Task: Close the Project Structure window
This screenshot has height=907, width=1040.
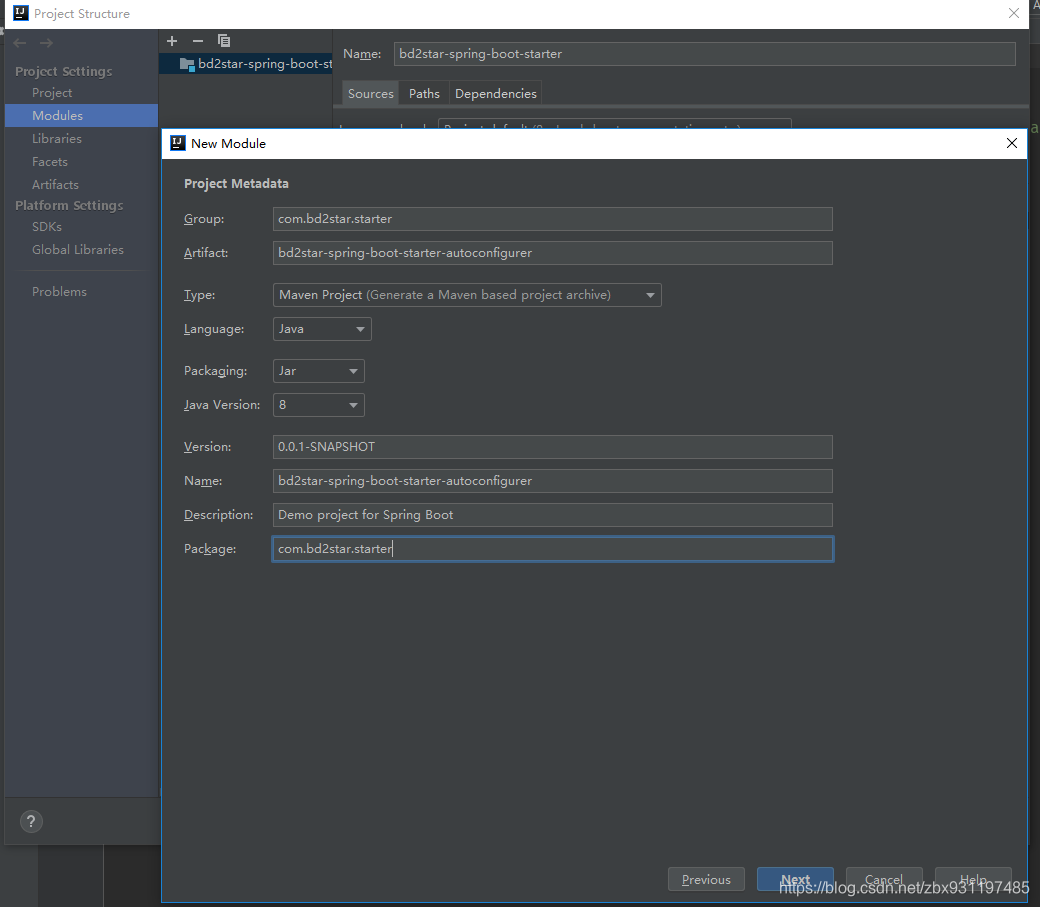Action: 1013,13
